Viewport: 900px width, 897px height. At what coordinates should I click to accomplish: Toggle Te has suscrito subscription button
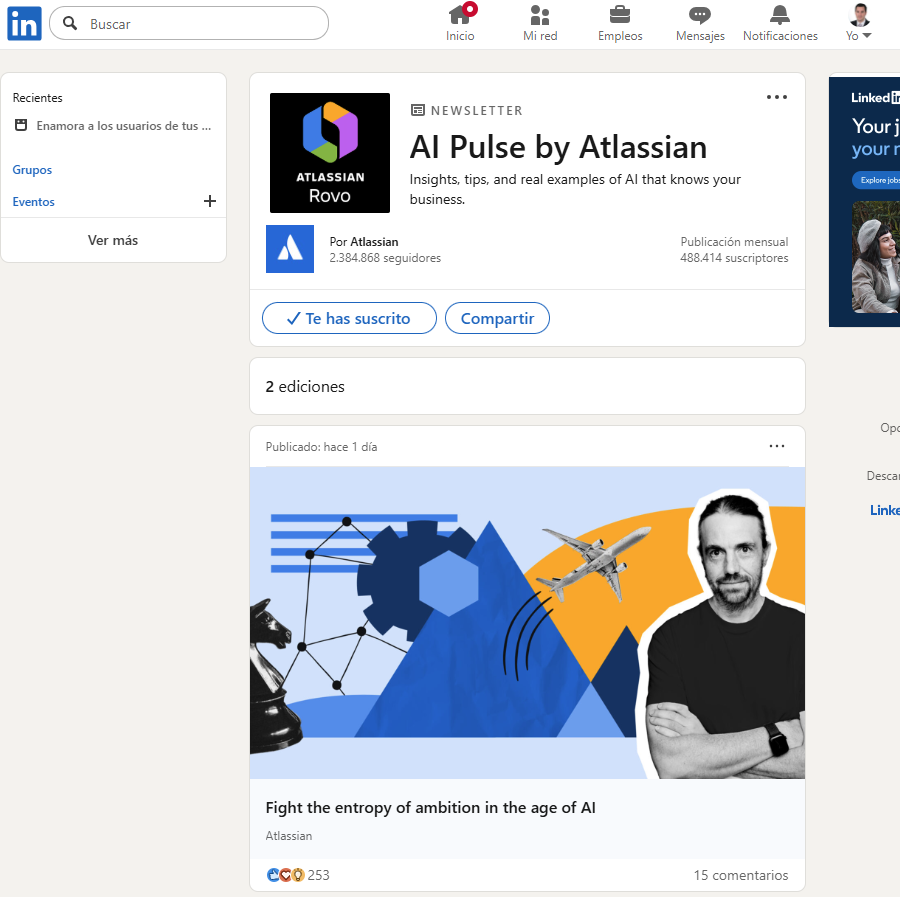(x=350, y=318)
